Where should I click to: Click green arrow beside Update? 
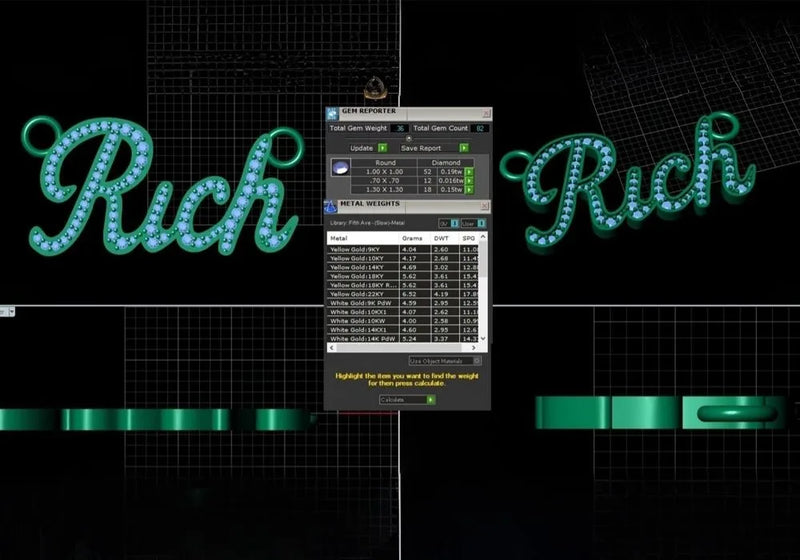point(383,148)
